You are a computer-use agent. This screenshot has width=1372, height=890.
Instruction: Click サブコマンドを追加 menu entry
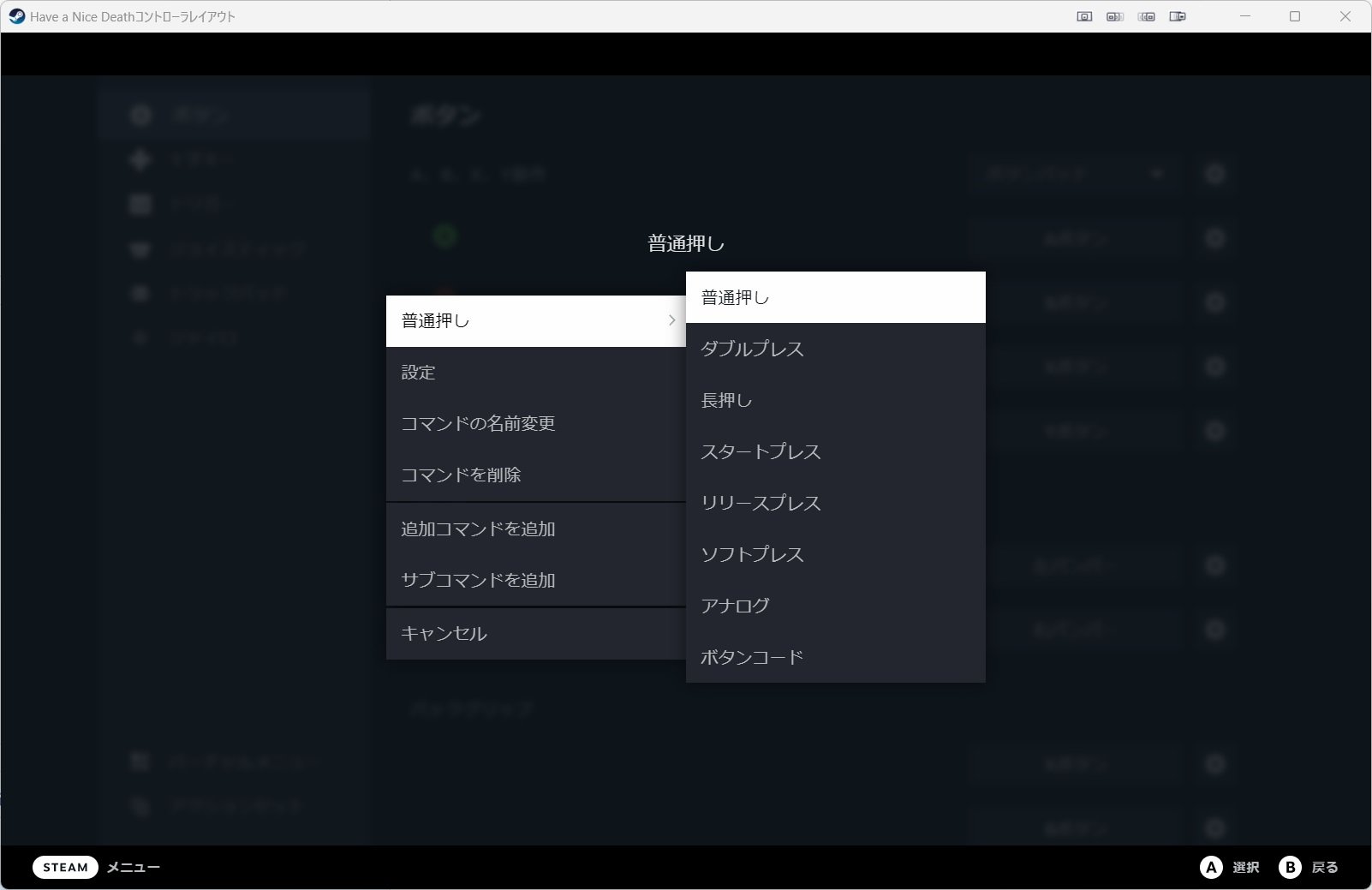(535, 581)
